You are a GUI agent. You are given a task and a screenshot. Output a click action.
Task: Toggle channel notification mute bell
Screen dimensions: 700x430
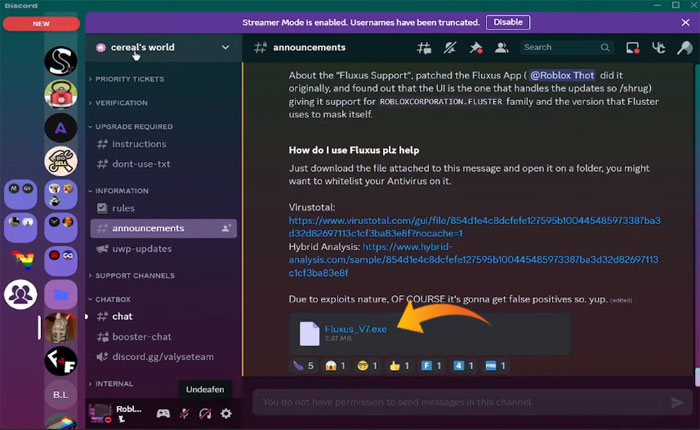[450, 47]
